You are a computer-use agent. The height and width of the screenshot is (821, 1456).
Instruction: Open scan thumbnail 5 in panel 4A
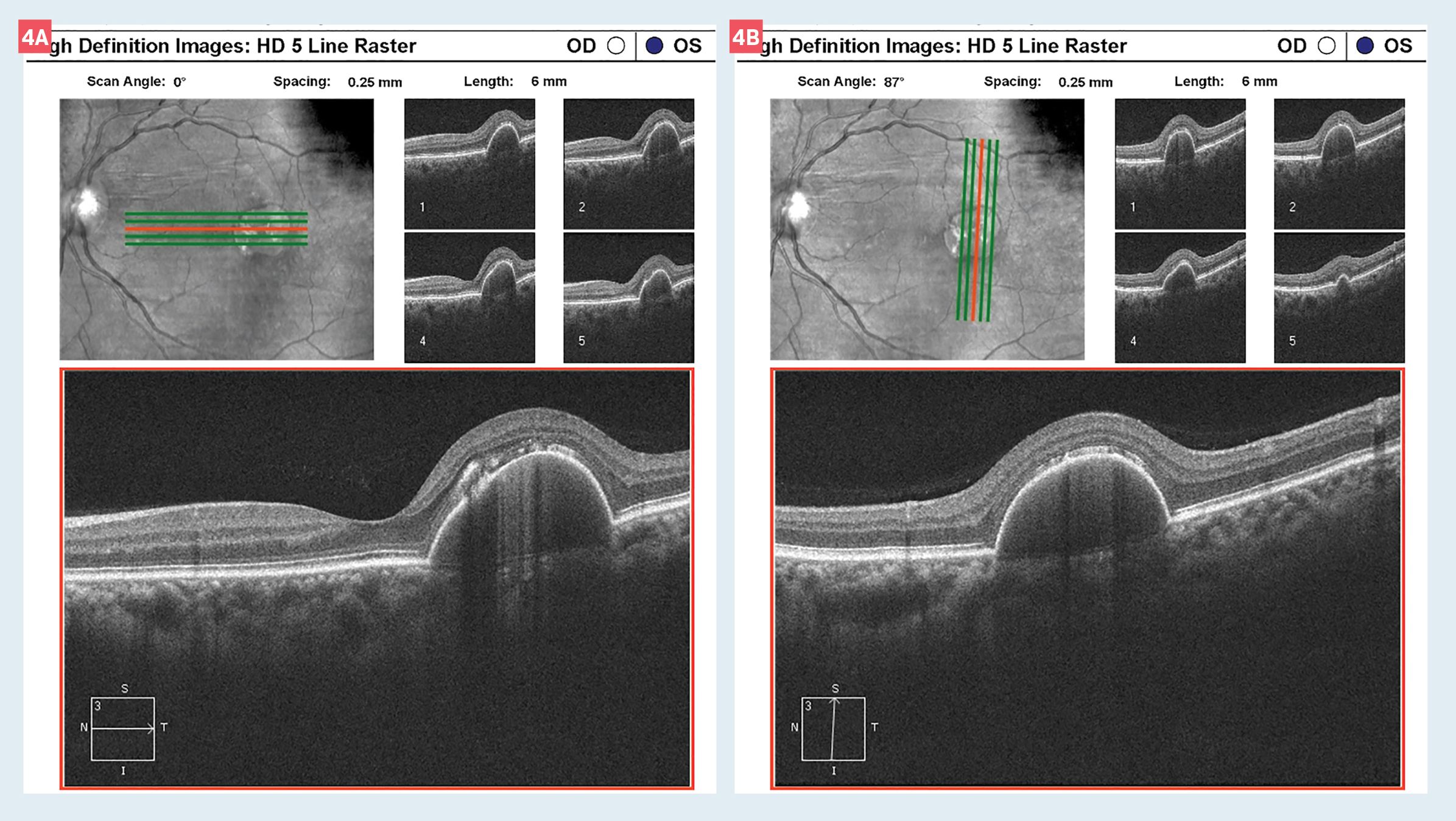coord(628,298)
